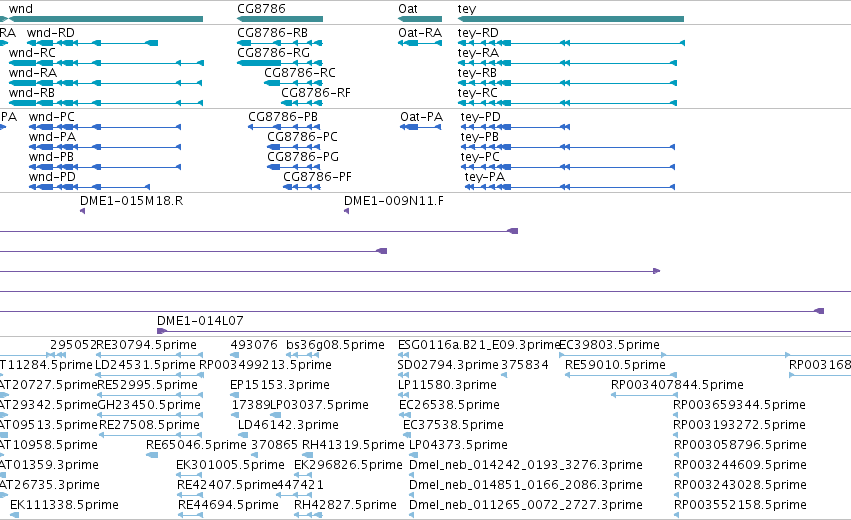Select the Oat gene label
The width and height of the screenshot is (851, 520).
tap(408, 9)
